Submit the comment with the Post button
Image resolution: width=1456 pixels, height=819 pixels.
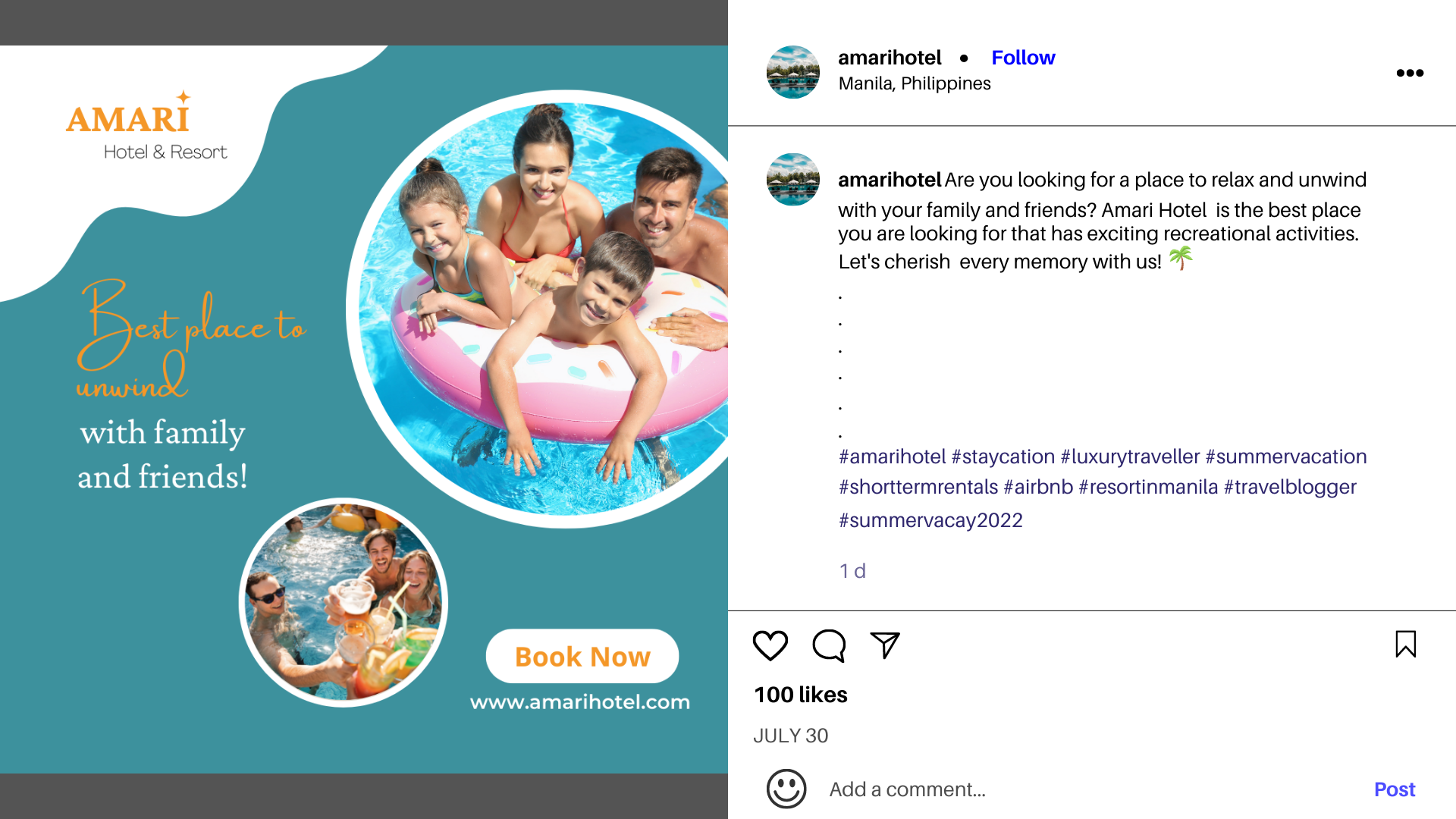1395,789
